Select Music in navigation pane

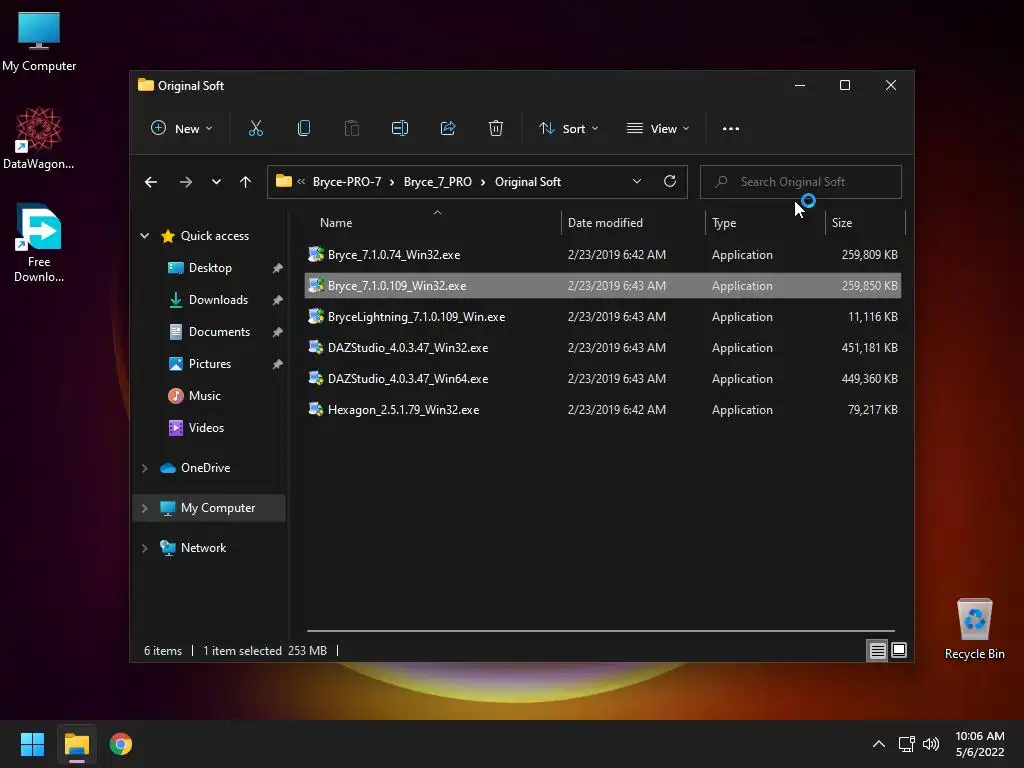point(204,396)
